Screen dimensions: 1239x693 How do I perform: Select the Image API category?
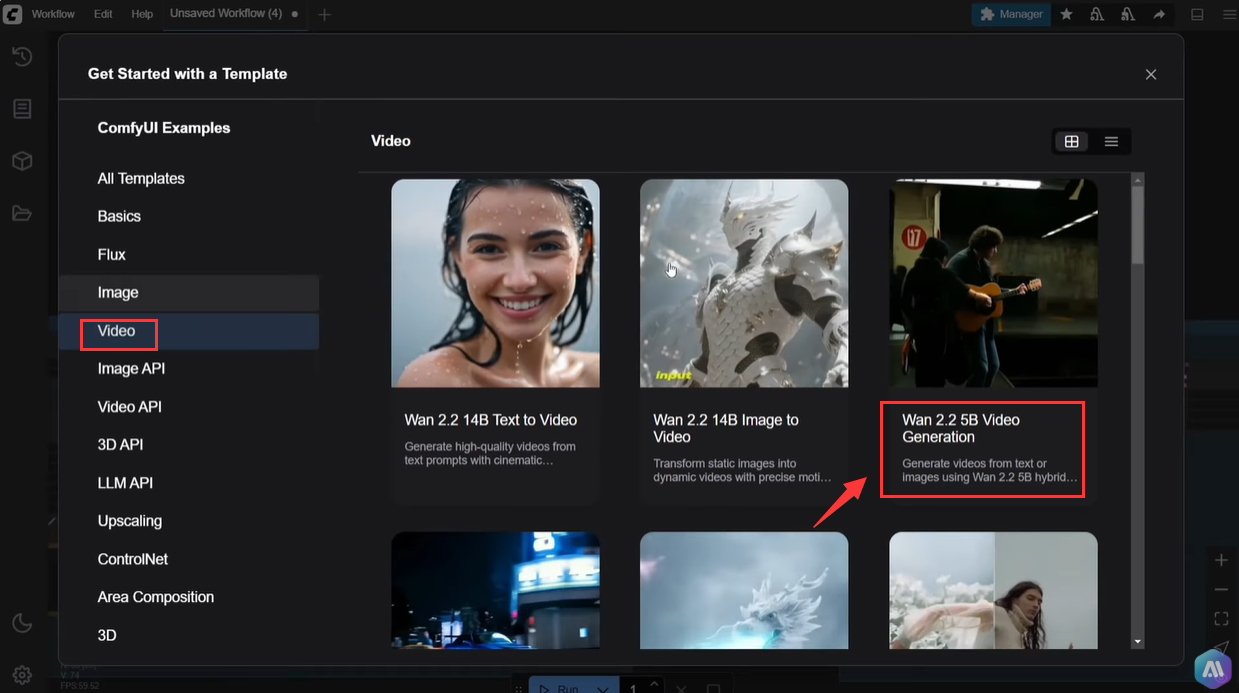189,369
